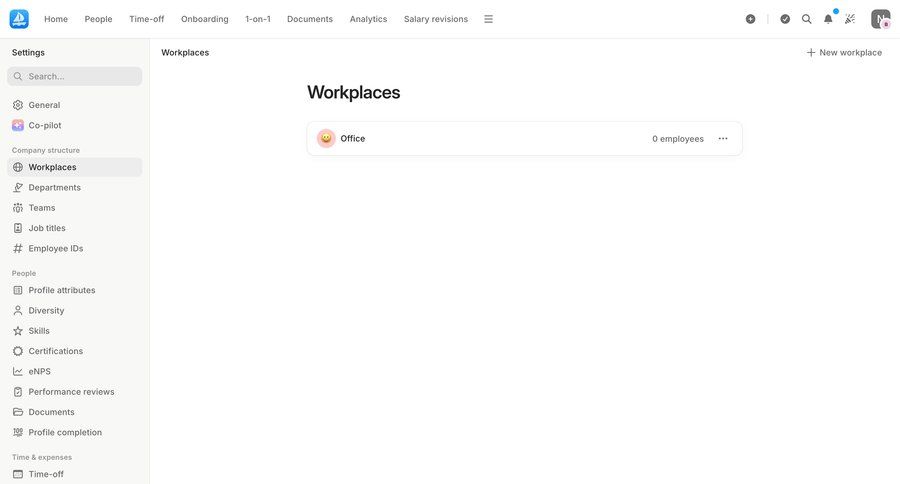Click the 0 employees count

click(678, 139)
